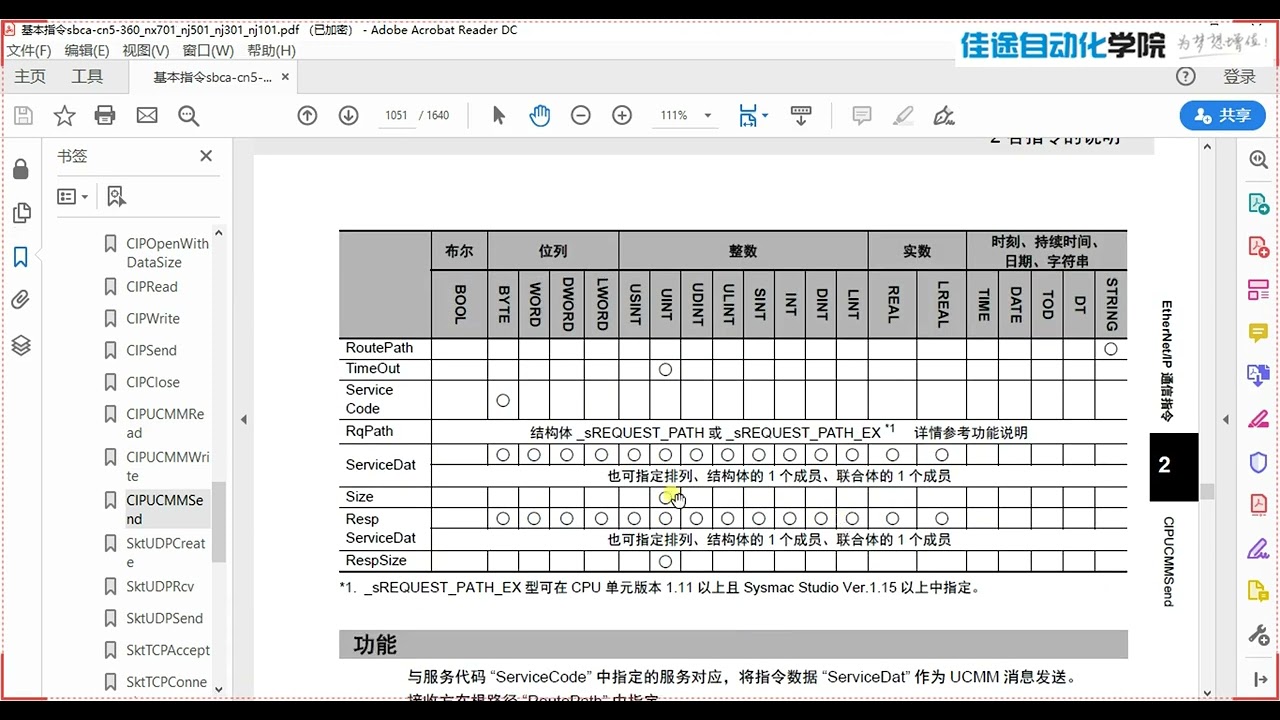
Task: Open the 编辑(E) menu
Action: click(x=87, y=50)
